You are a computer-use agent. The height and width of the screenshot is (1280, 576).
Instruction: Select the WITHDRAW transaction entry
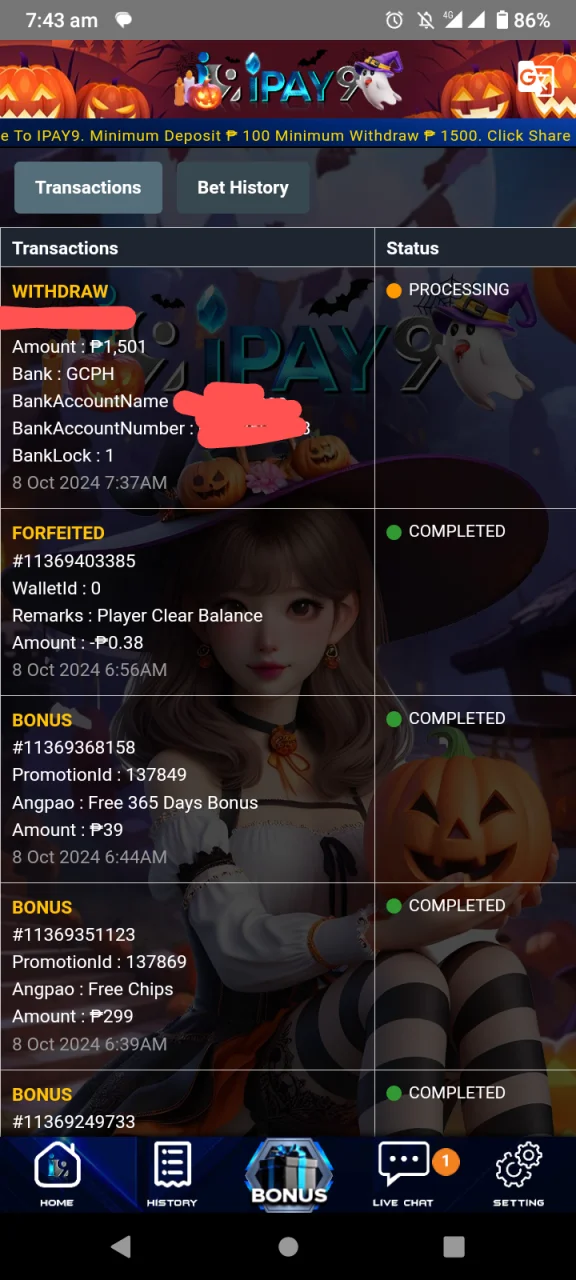click(187, 387)
